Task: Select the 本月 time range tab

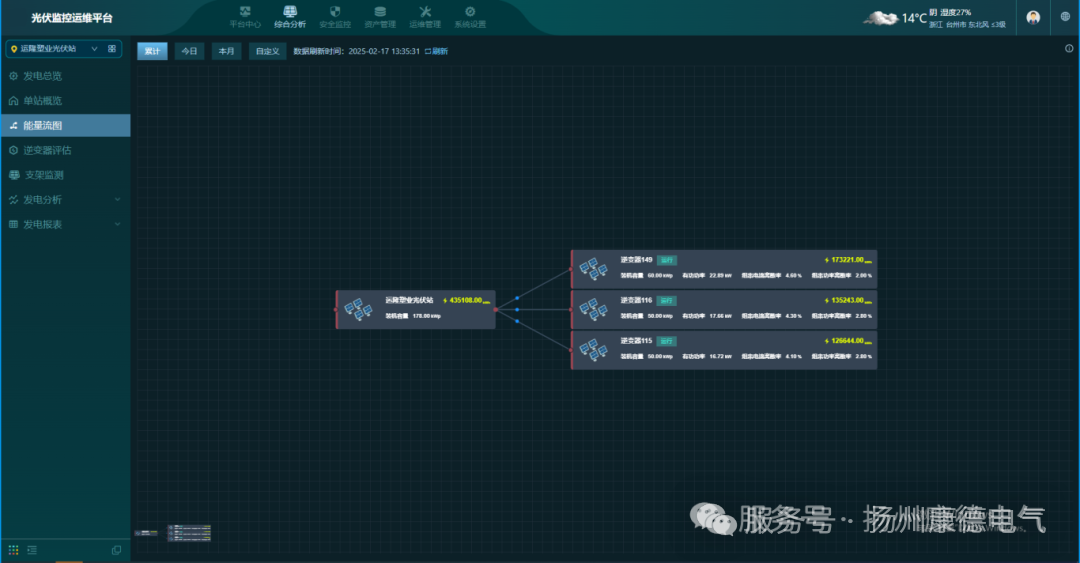Action: tap(226, 51)
